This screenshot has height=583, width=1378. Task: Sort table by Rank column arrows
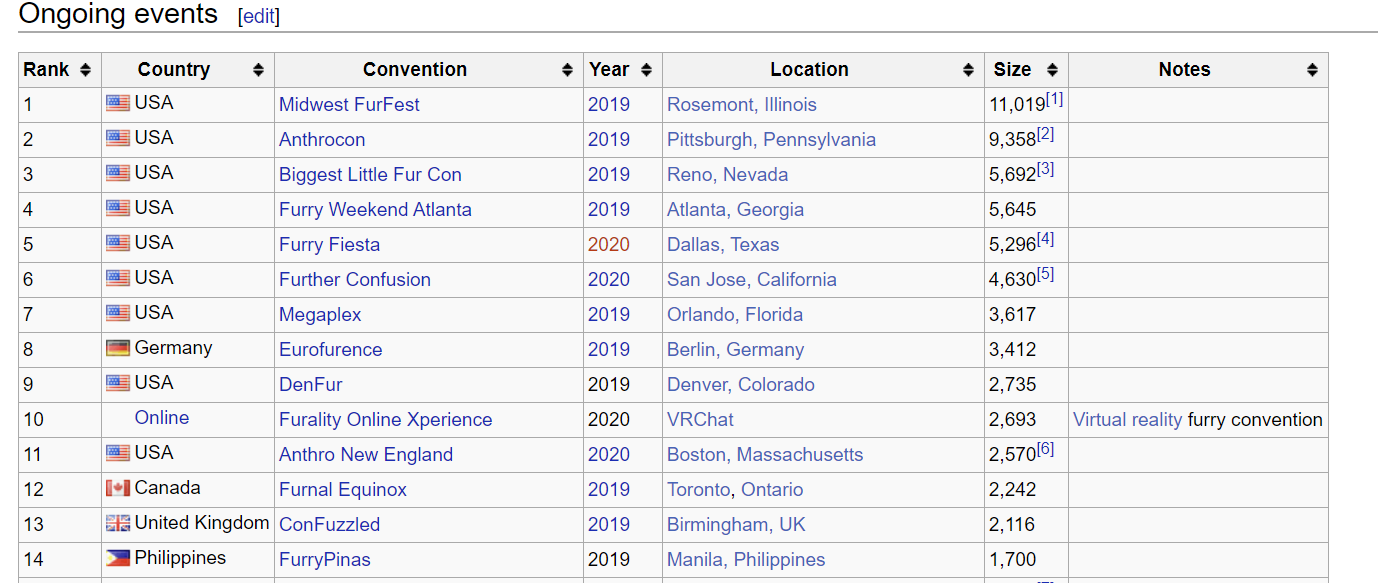coord(85,70)
